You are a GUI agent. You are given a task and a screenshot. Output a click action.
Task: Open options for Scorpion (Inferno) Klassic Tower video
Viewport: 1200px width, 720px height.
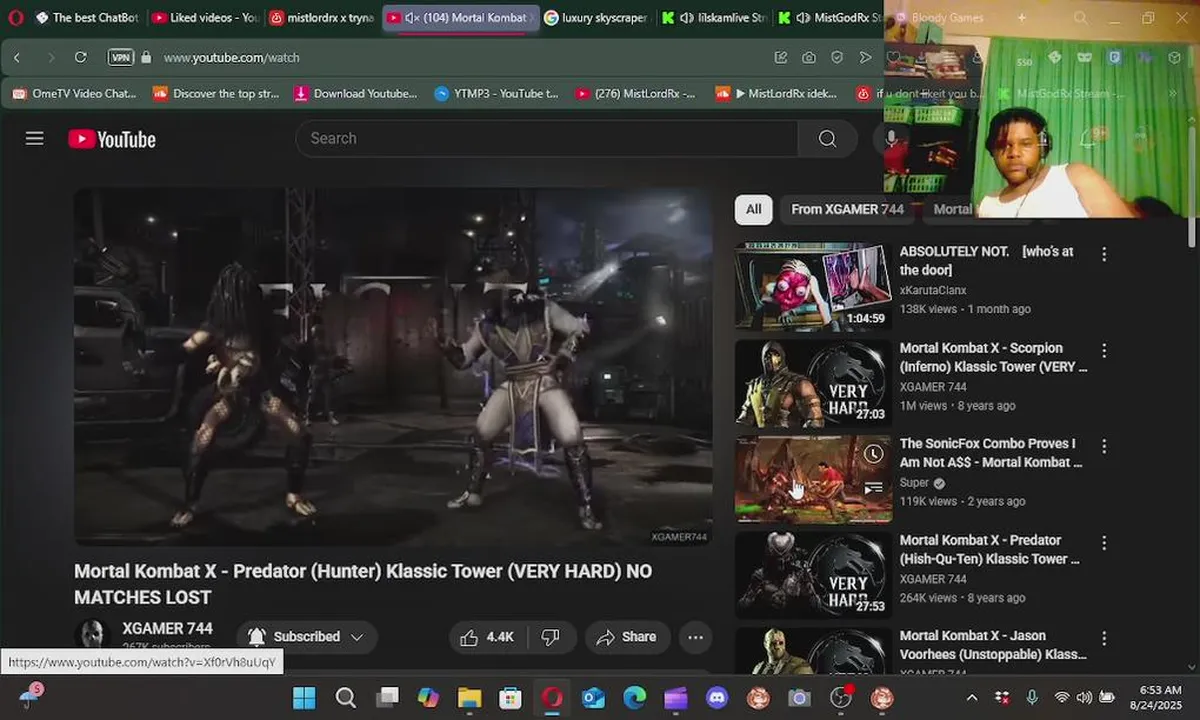[x=1104, y=351]
